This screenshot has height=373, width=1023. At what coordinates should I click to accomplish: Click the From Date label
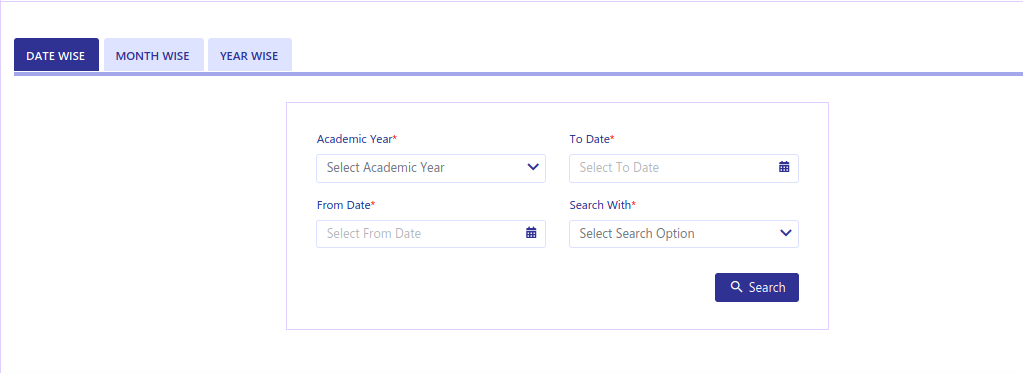pos(344,205)
